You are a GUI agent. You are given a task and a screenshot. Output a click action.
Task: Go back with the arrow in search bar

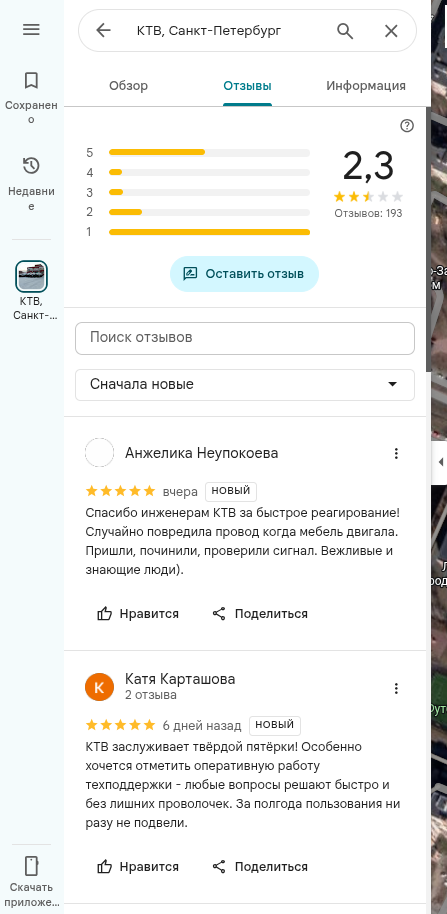tap(103, 31)
